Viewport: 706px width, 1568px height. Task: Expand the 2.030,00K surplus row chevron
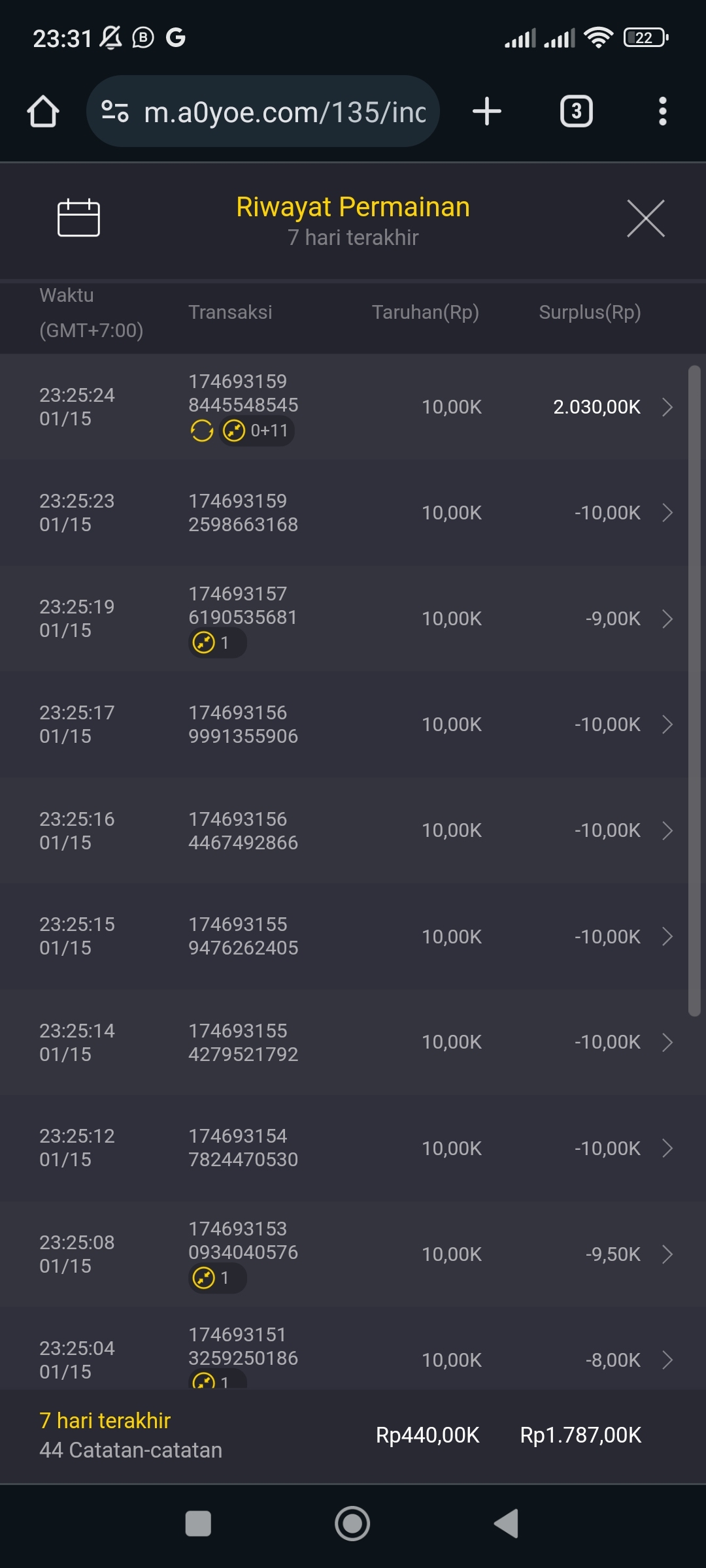(667, 407)
